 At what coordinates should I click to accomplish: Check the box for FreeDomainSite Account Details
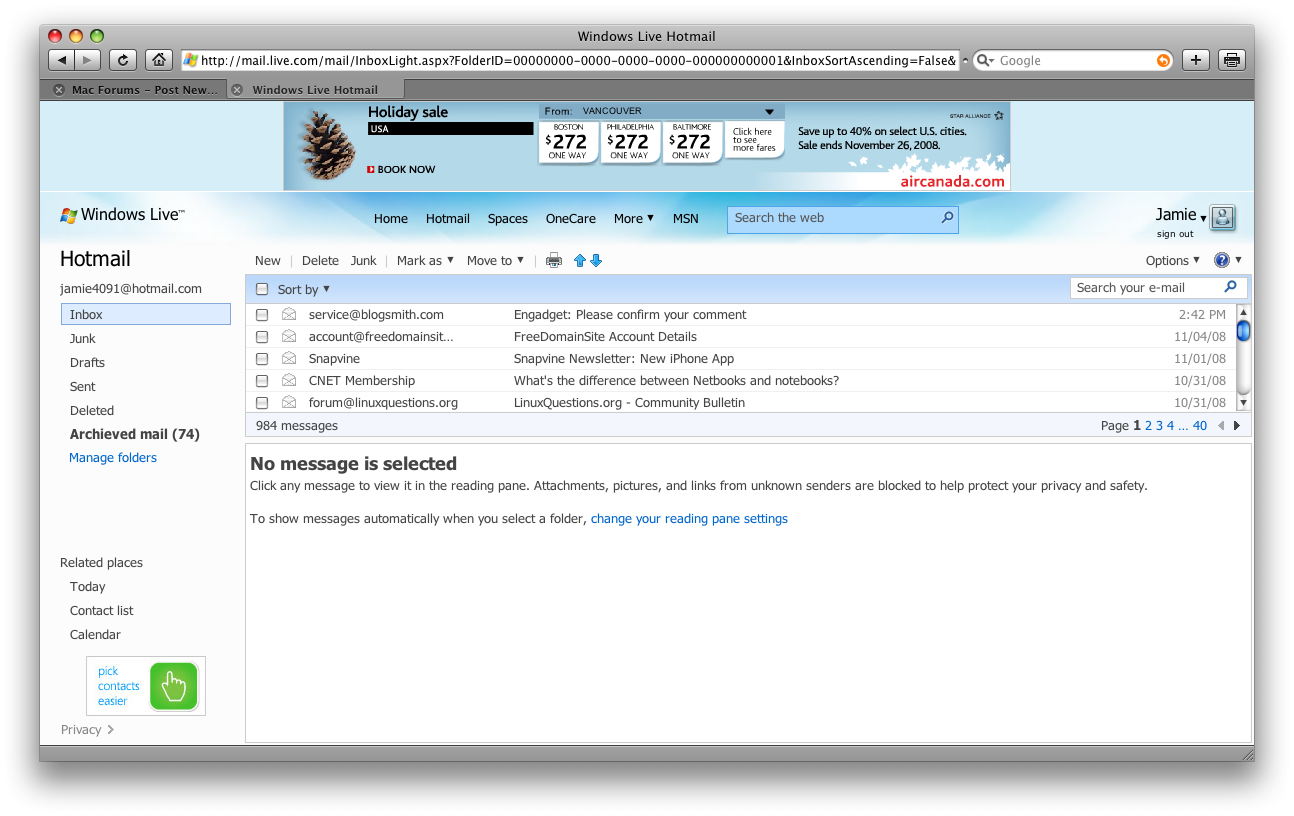[x=262, y=337]
